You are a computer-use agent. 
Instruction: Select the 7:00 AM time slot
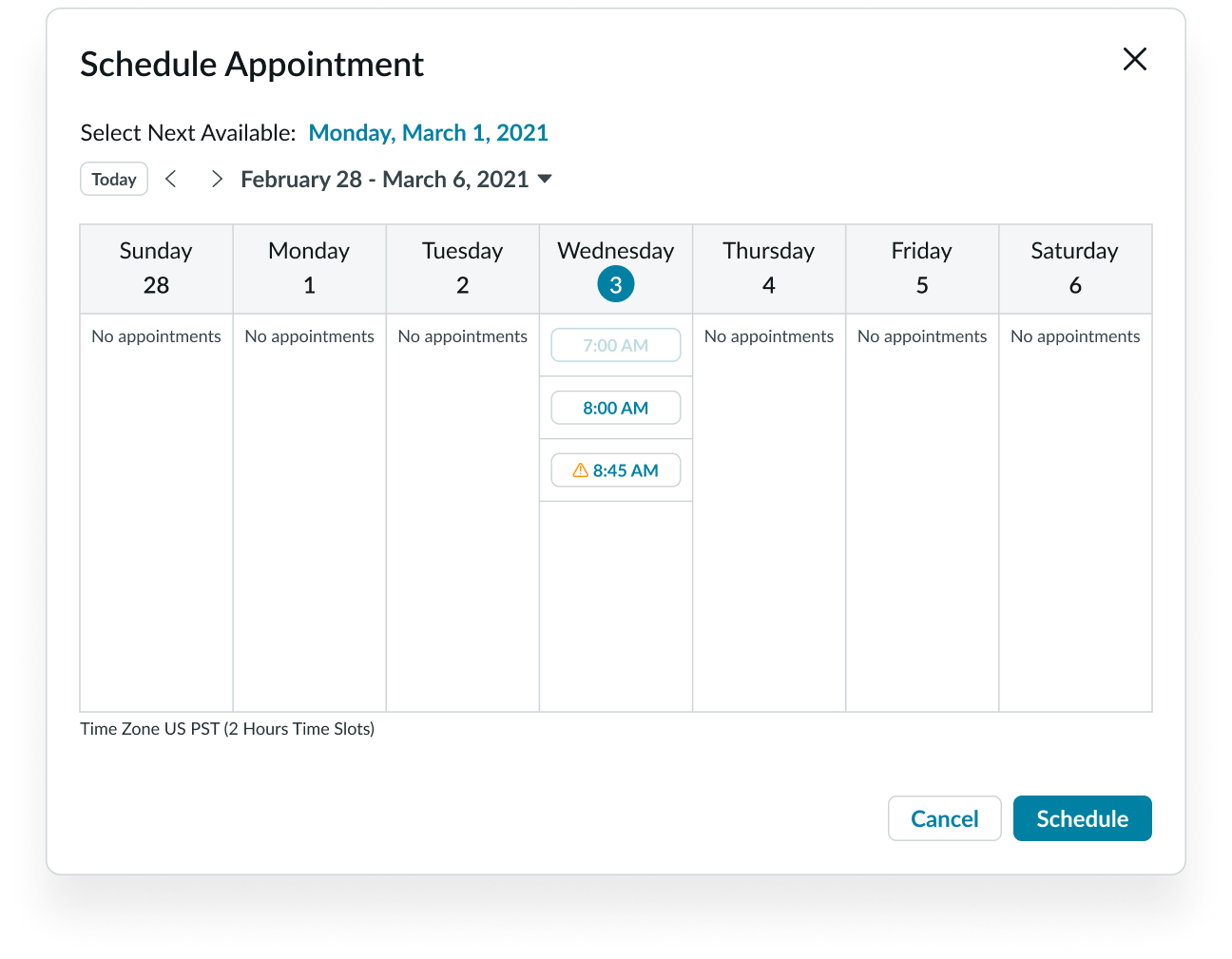[615, 345]
